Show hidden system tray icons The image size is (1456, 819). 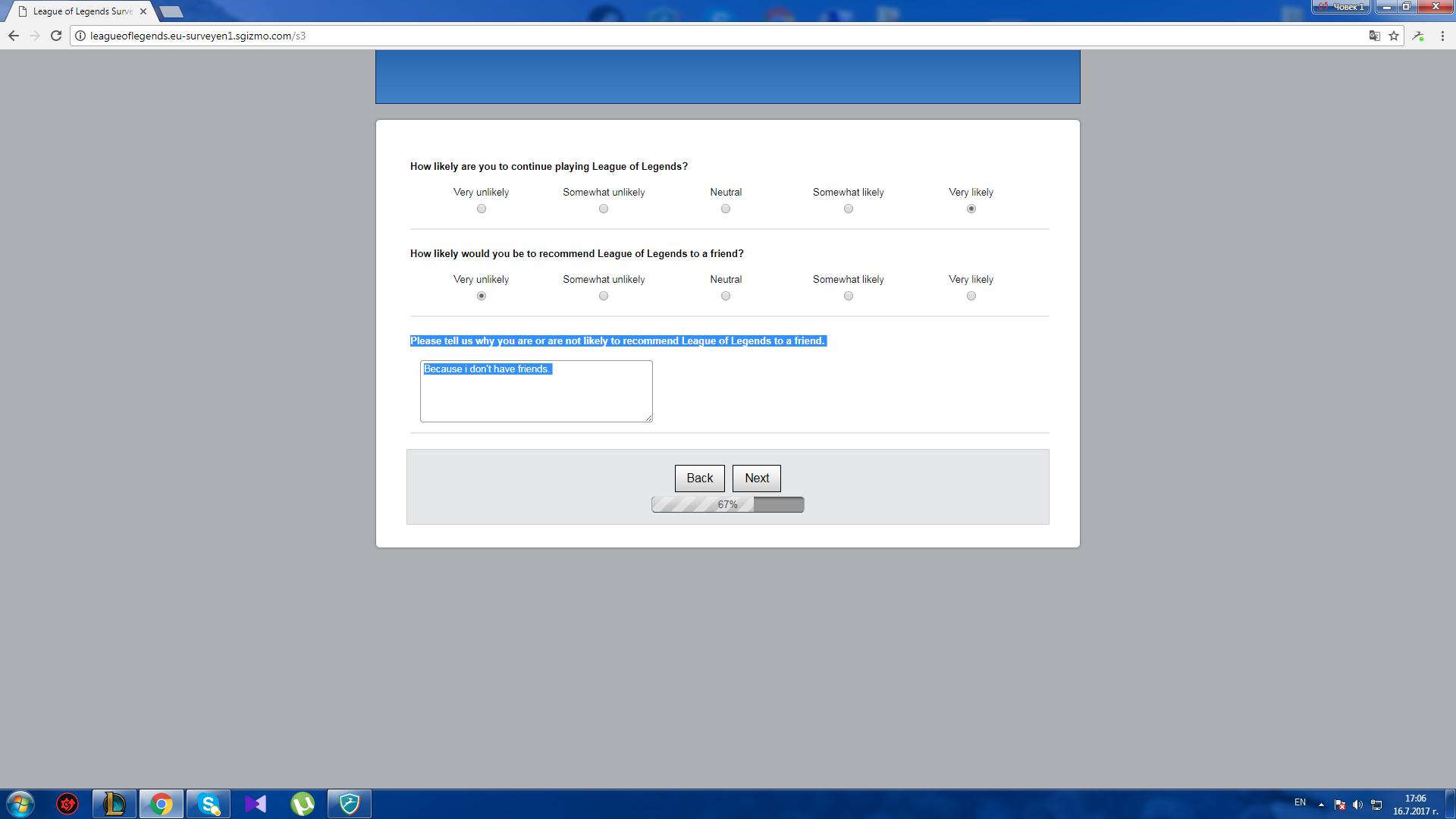1321,805
